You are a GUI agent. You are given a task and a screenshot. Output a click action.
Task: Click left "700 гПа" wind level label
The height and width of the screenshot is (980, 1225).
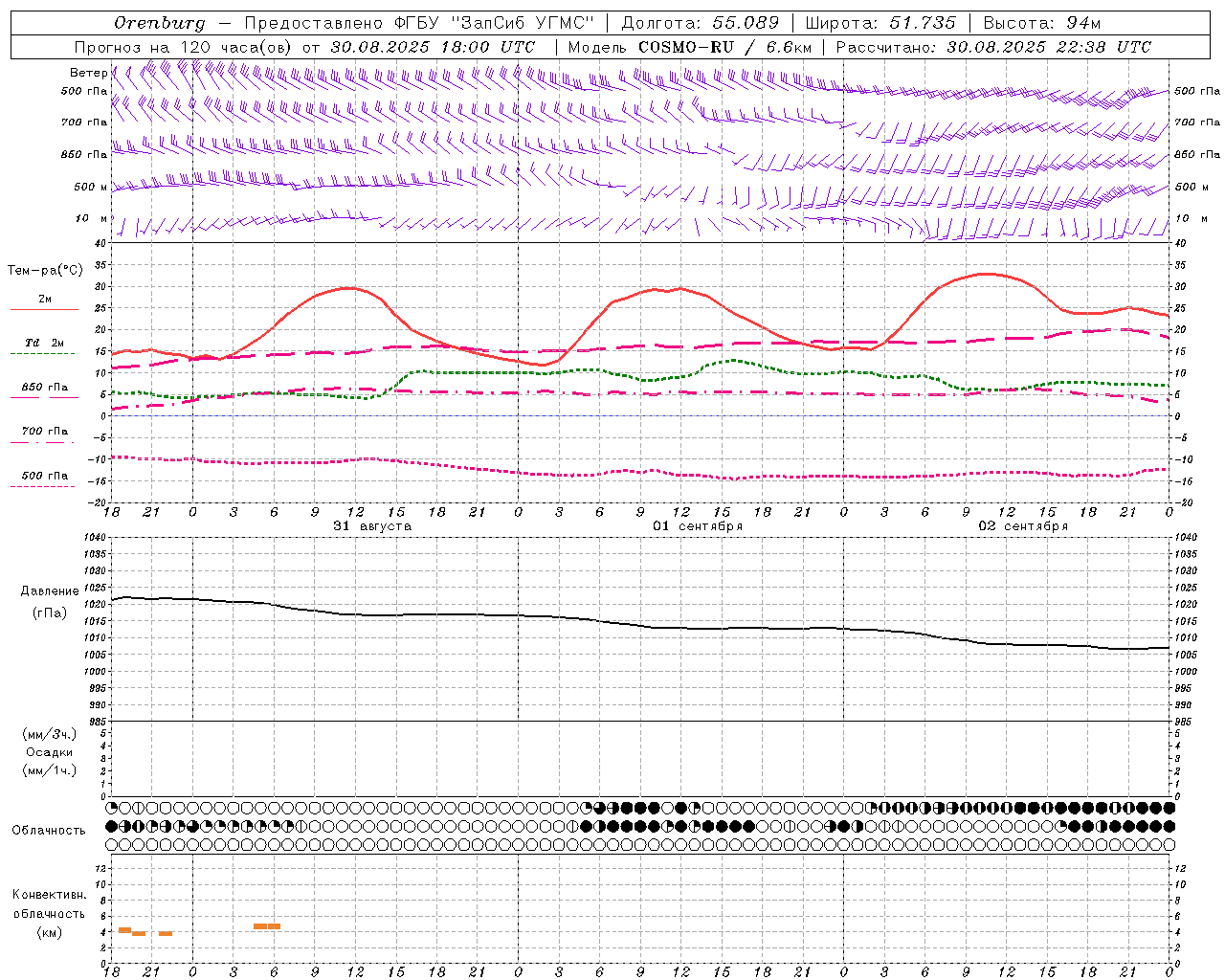84,122
